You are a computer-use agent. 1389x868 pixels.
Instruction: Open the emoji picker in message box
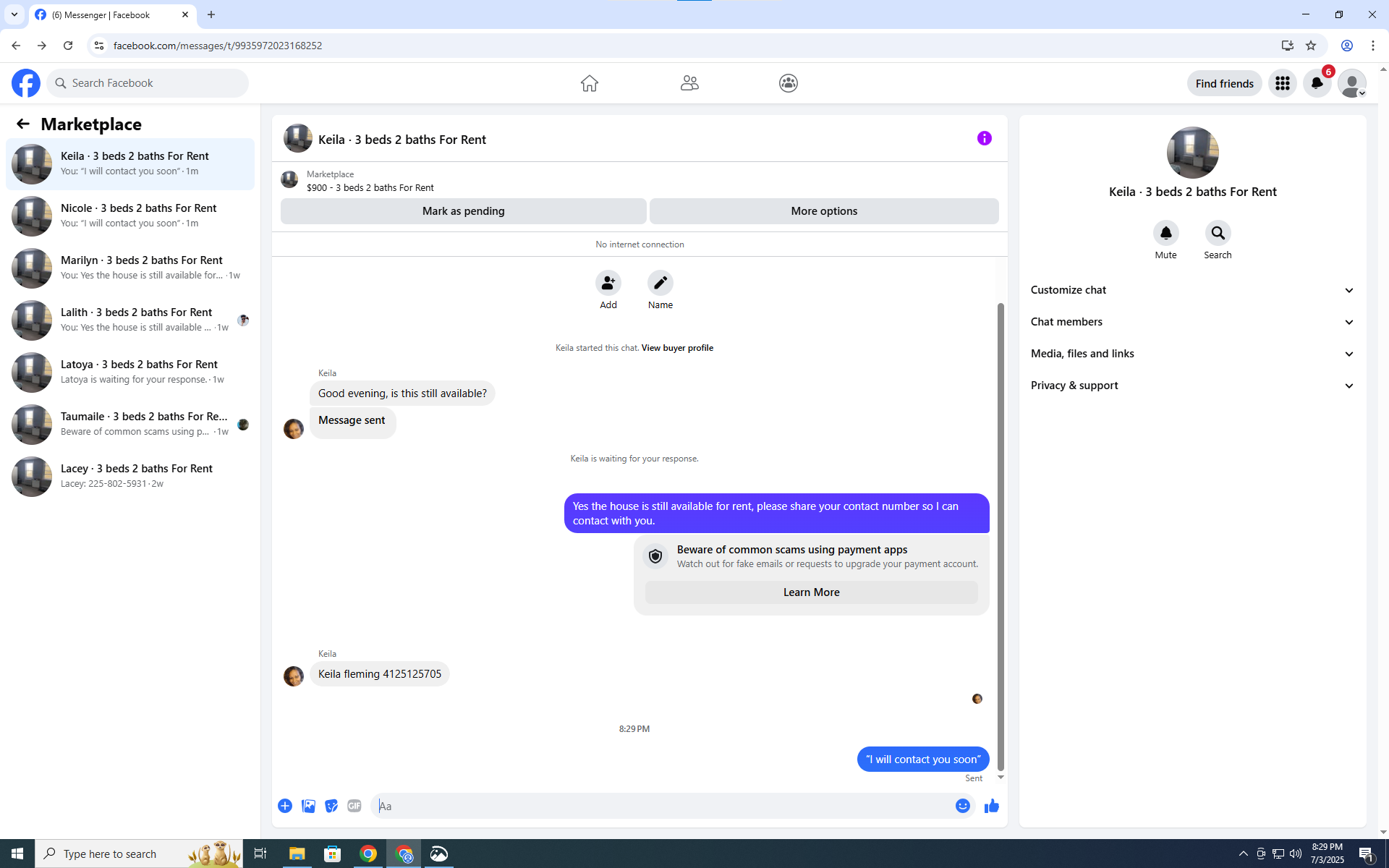(962, 806)
